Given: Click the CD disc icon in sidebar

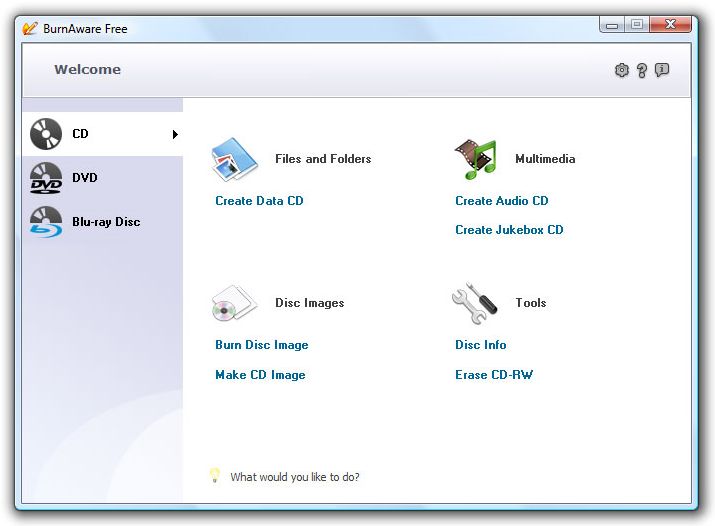Looking at the screenshot, I should pyautogui.click(x=46, y=134).
